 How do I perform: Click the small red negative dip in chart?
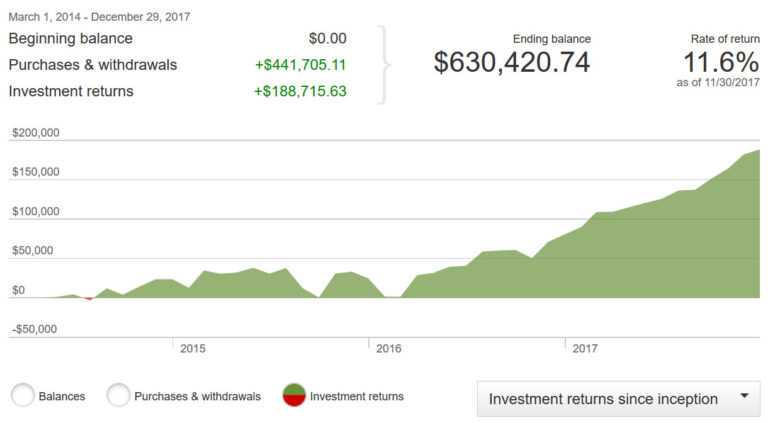[x=89, y=298]
